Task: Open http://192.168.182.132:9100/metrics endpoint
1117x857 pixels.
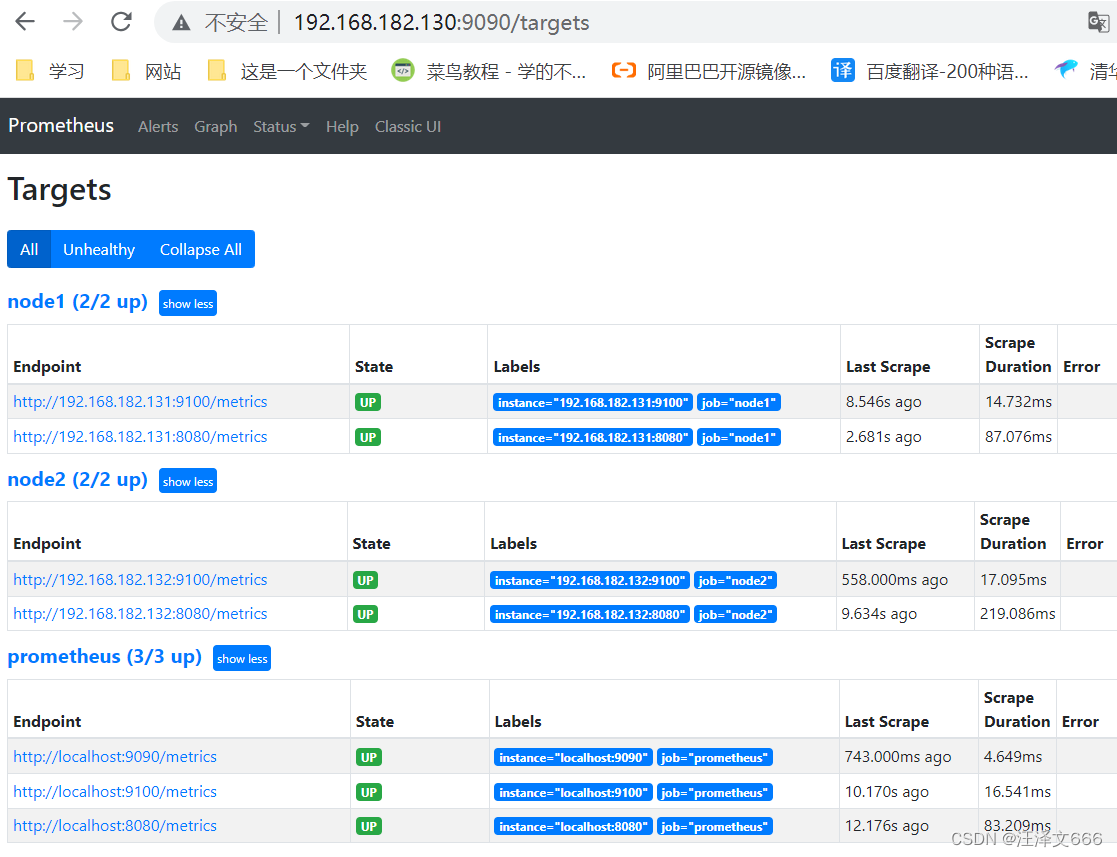Action: pyautogui.click(x=140, y=580)
